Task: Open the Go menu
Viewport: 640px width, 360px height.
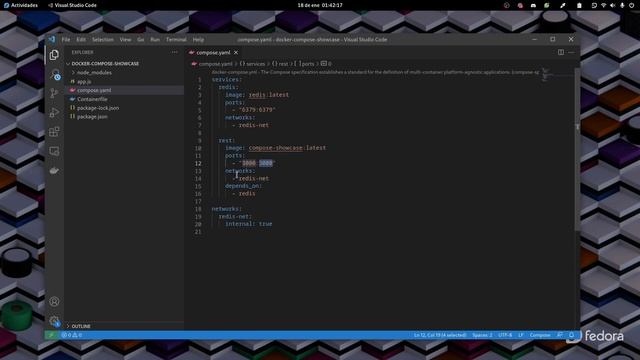Action: coord(141,40)
